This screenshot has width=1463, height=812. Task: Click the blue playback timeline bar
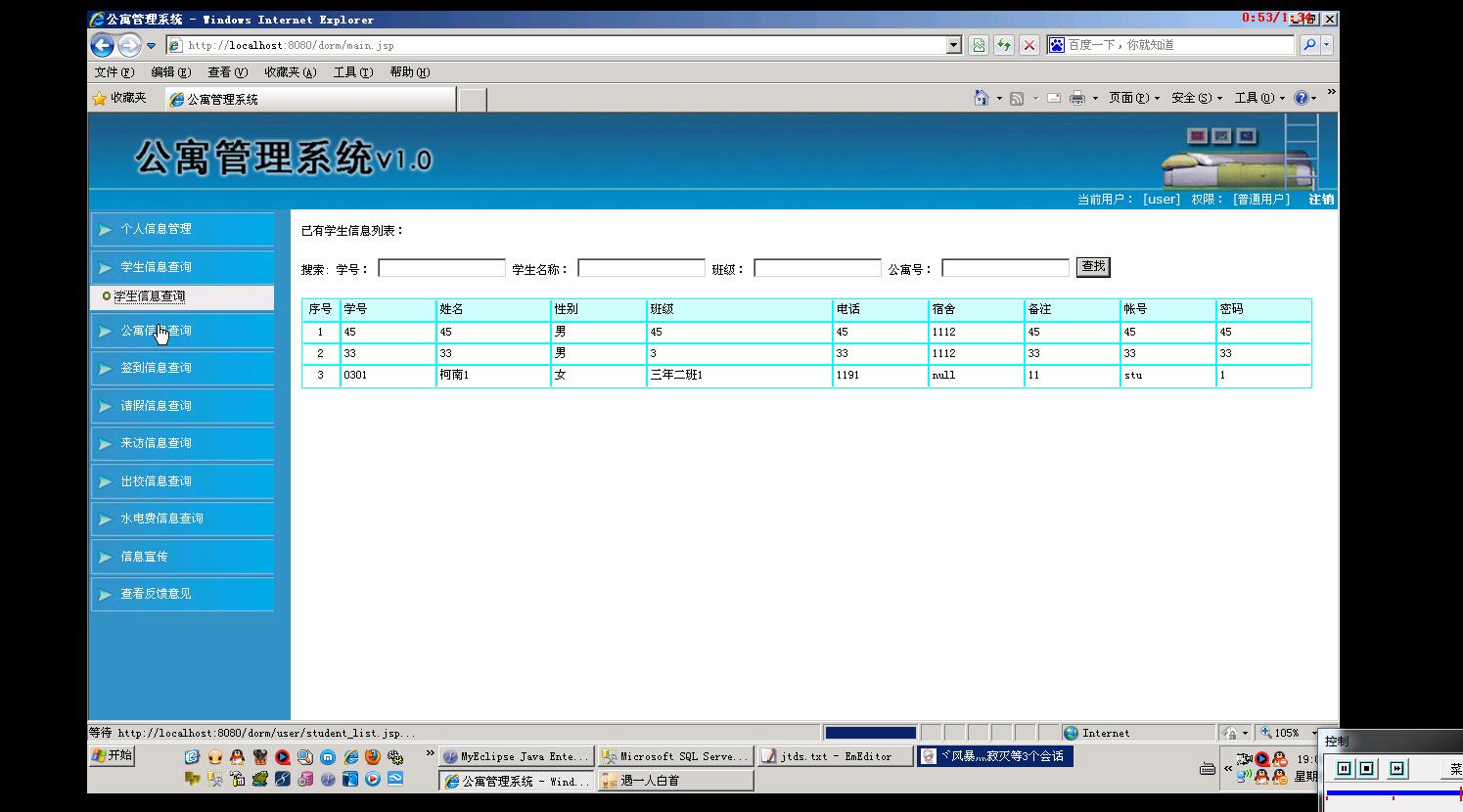(x=1394, y=792)
